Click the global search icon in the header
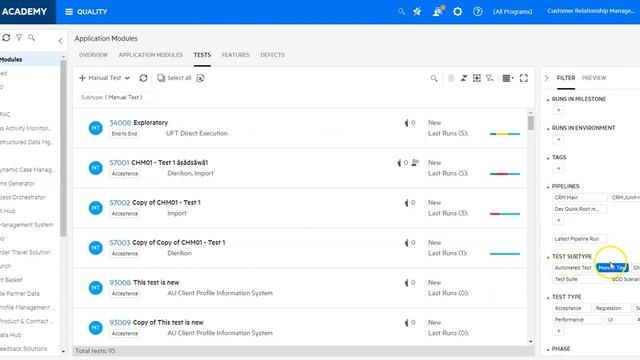Screen dimensions: 640x360 pyautogui.click(x=401, y=11)
